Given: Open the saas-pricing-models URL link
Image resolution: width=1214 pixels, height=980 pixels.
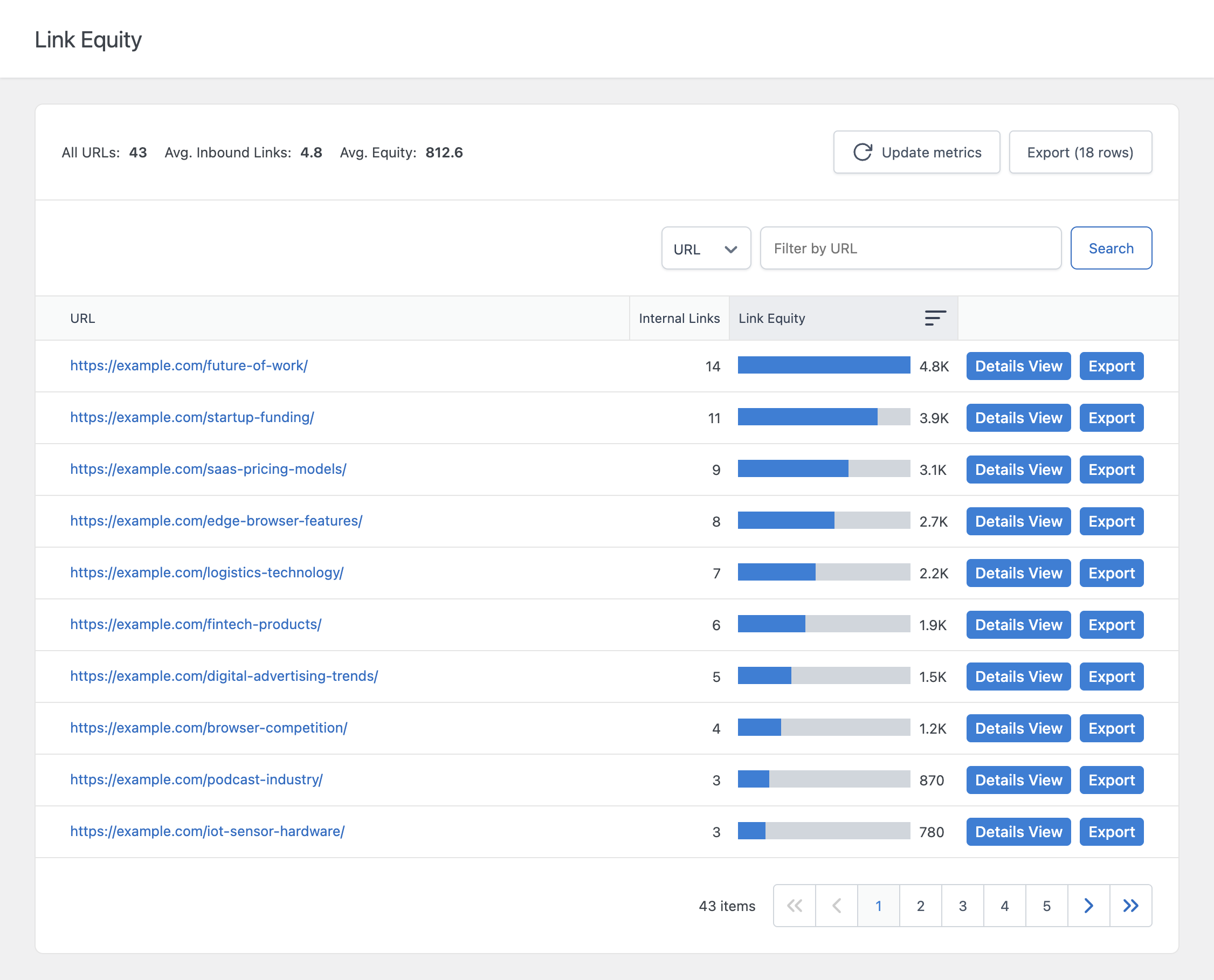Looking at the screenshot, I should [x=208, y=470].
